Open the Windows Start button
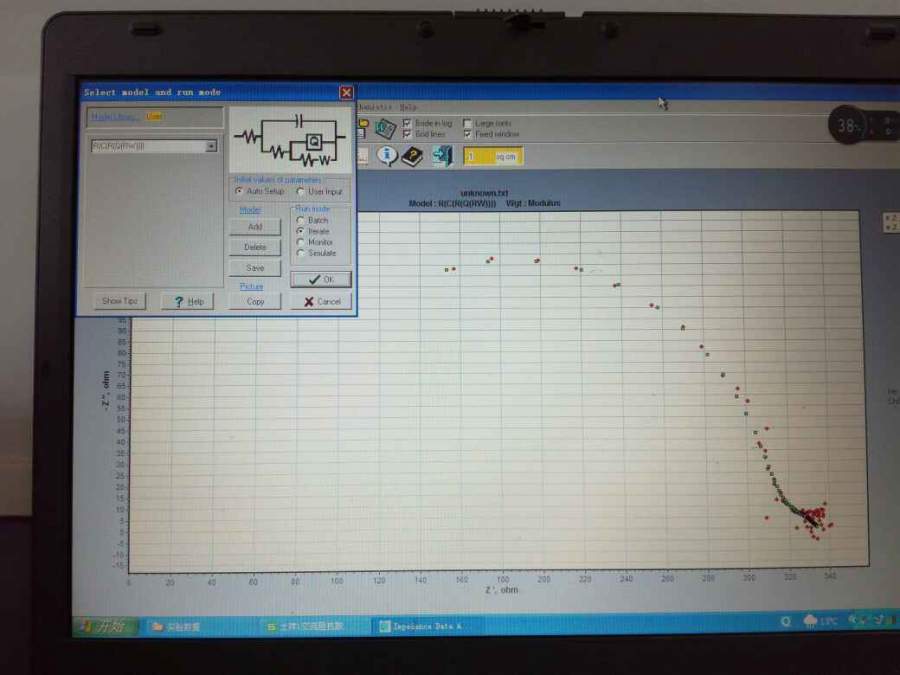This screenshot has width=900, height=675. click(x=105, y=626)
